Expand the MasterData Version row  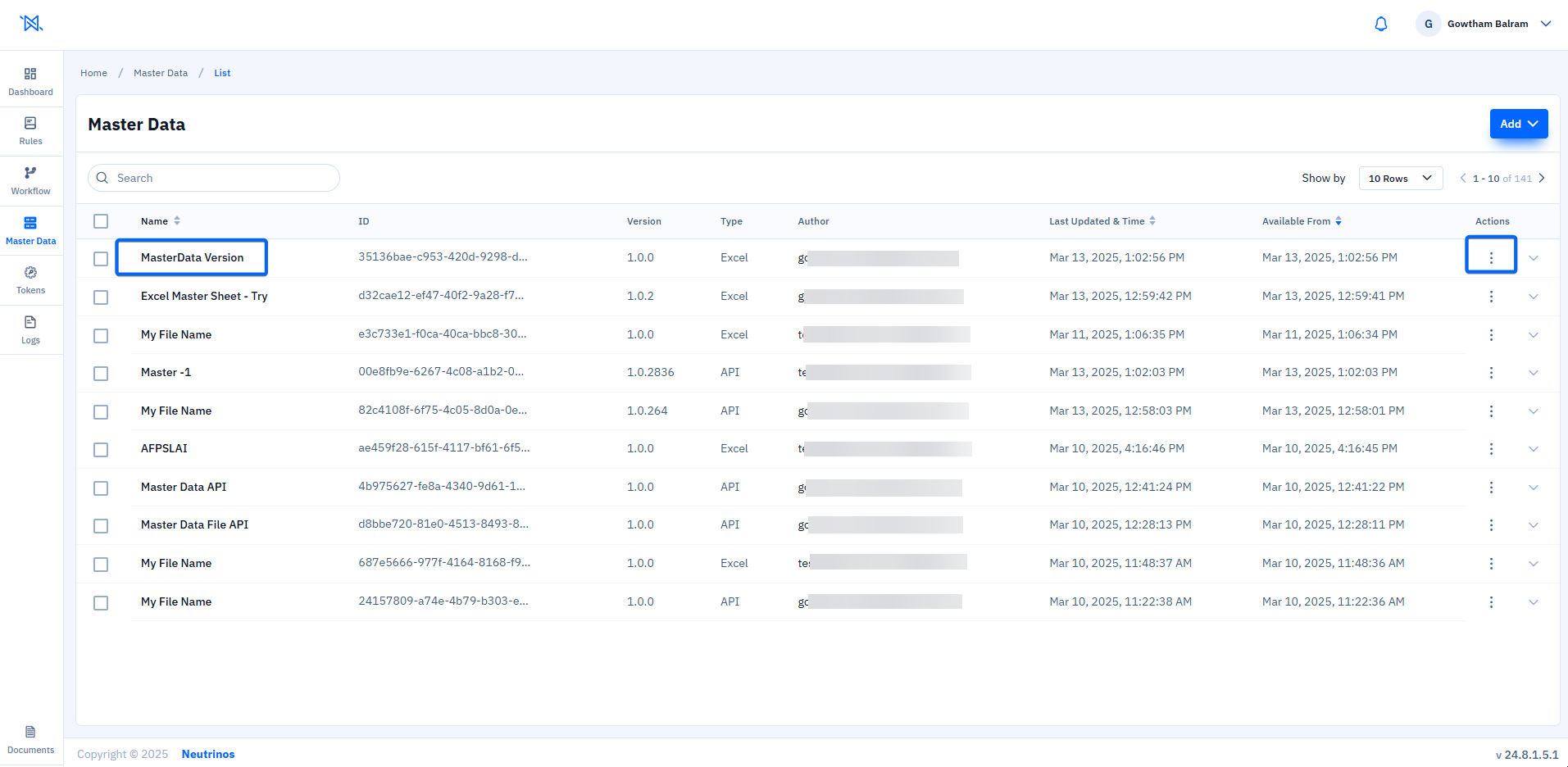(1534, 258)
